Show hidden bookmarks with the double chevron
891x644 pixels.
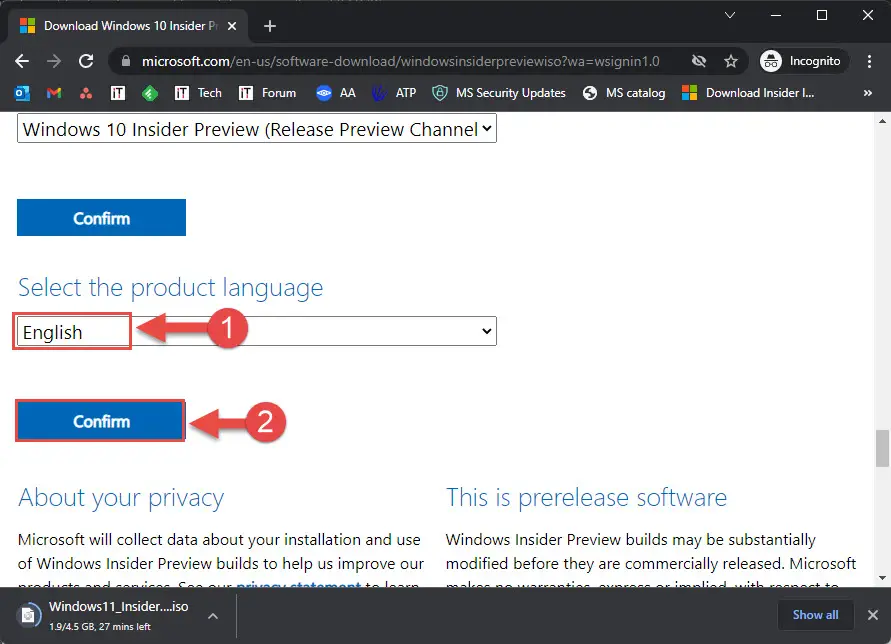tap(868, 93)
